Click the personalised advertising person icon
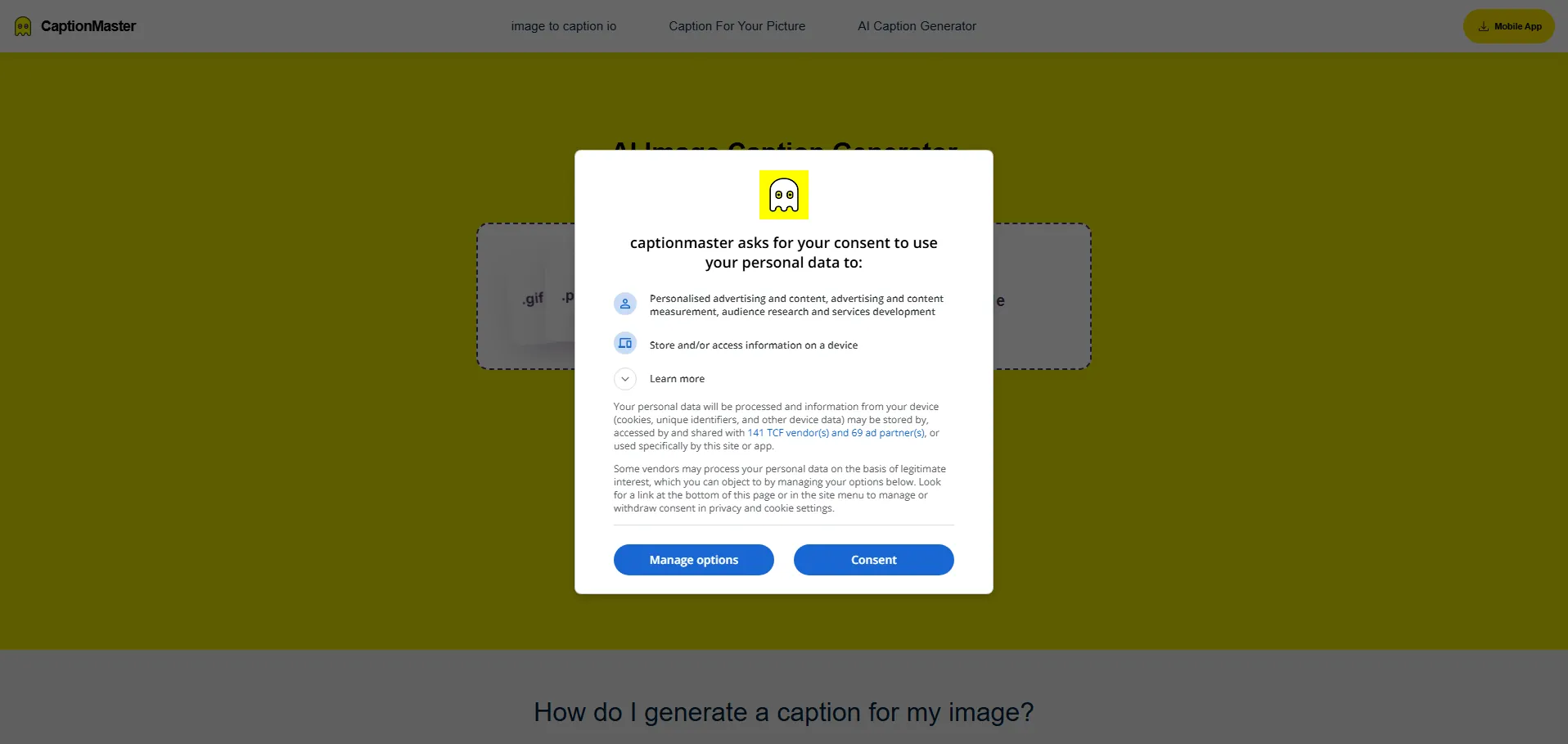 tap(625, 304)
